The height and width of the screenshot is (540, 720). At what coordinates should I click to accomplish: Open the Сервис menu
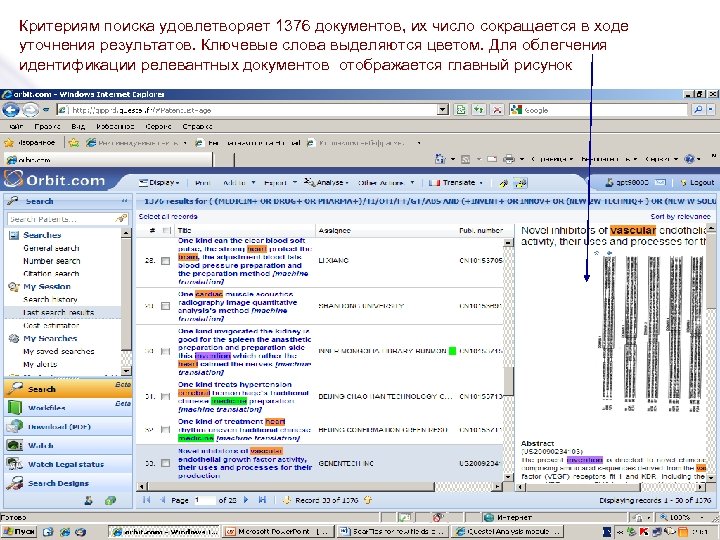point(158,126)
